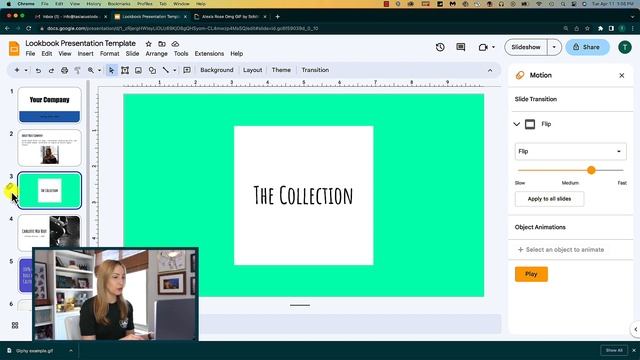
Task: Select the text box tool
Action: (x=125, y=70)
